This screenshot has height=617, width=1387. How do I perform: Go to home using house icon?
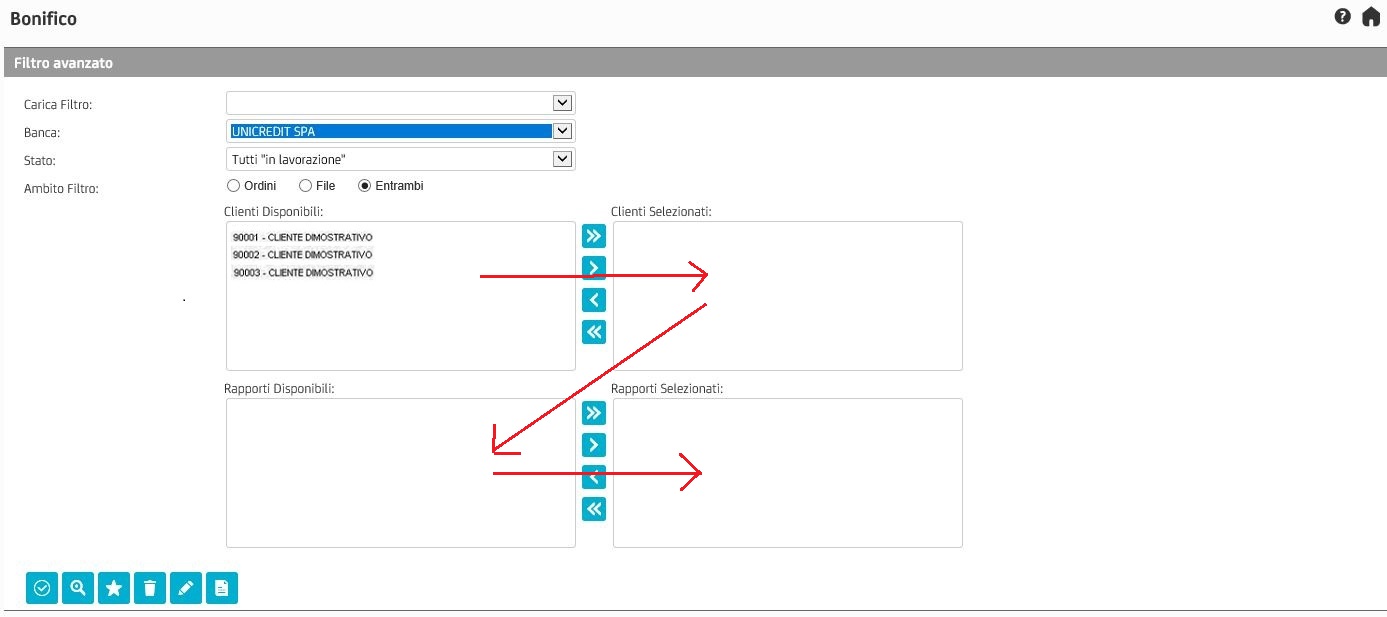(1370, 17)
